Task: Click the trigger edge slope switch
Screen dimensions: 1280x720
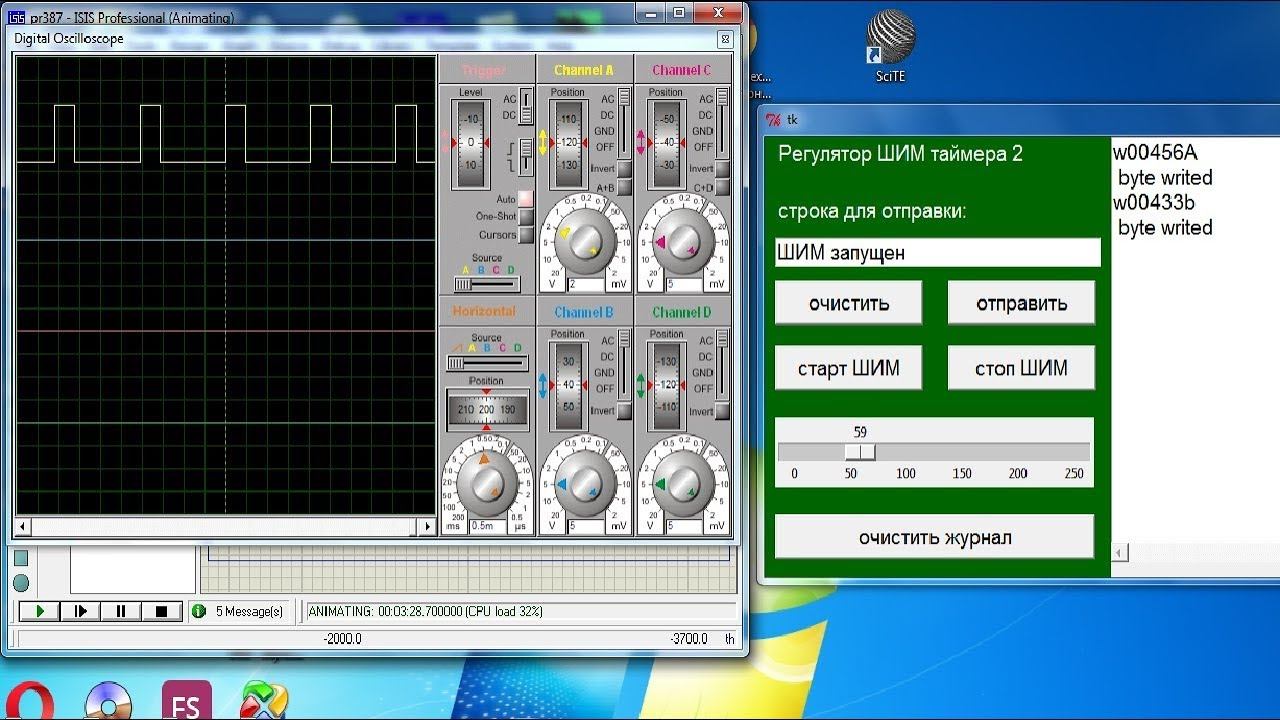Action: 526,155
